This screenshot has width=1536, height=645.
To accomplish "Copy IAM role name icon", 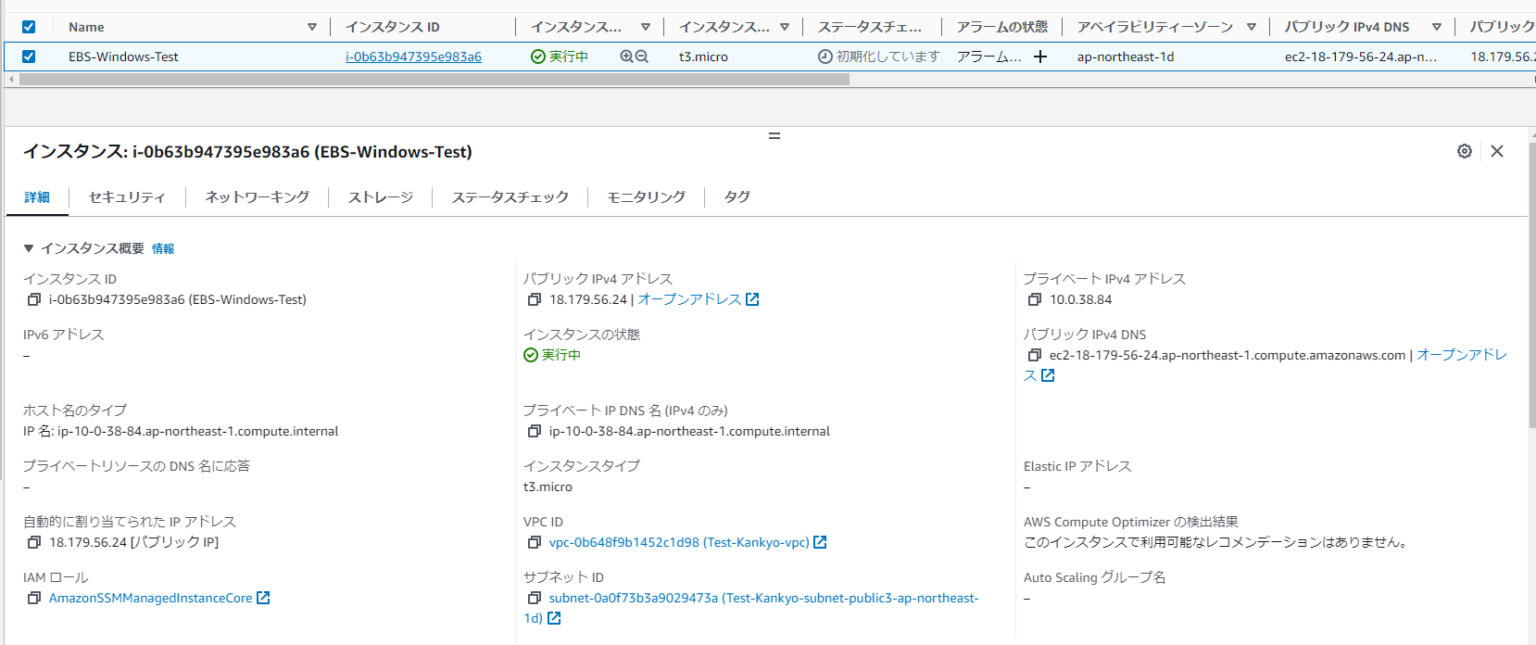I will [x=34, y=598].
